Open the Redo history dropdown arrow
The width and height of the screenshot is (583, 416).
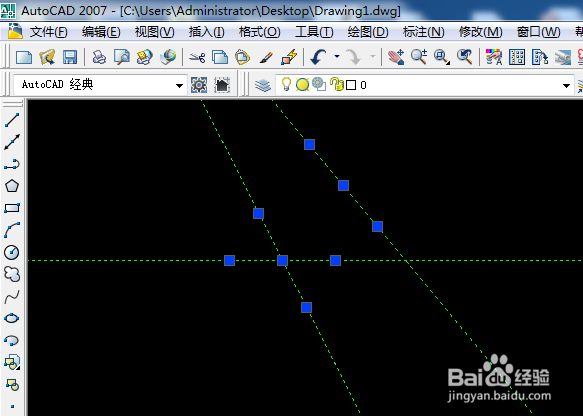(x=373, y=57)
